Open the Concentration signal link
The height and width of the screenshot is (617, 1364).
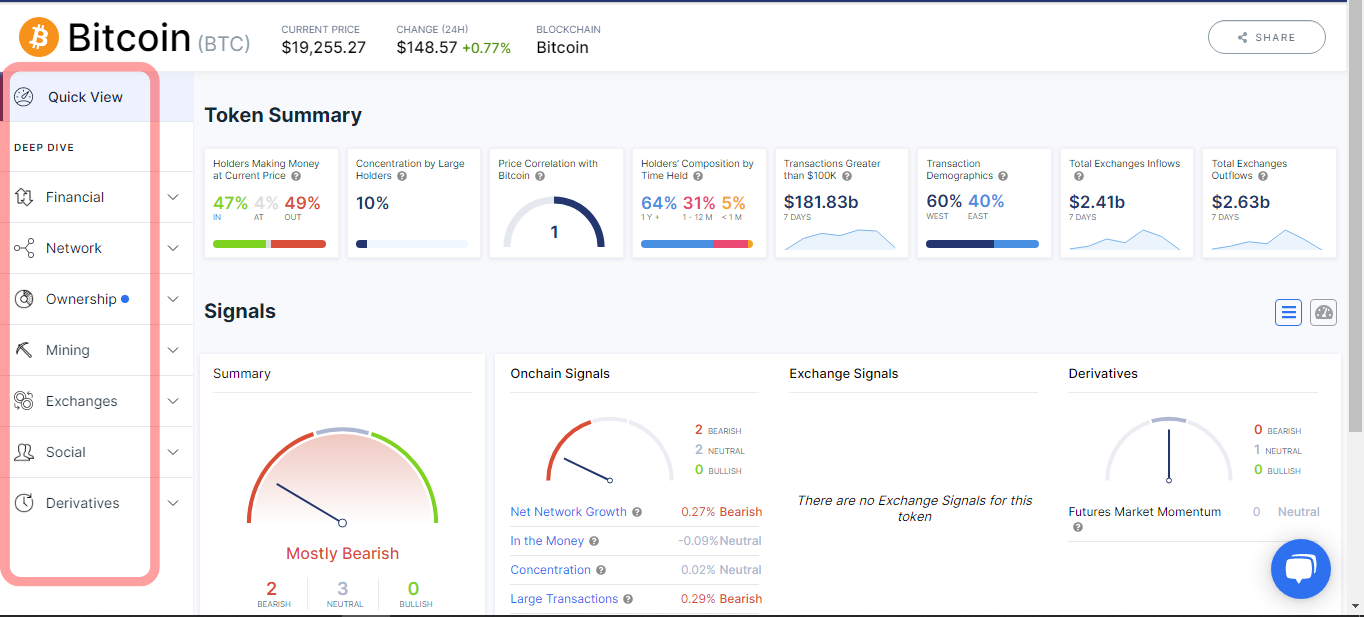coord(550,570)
